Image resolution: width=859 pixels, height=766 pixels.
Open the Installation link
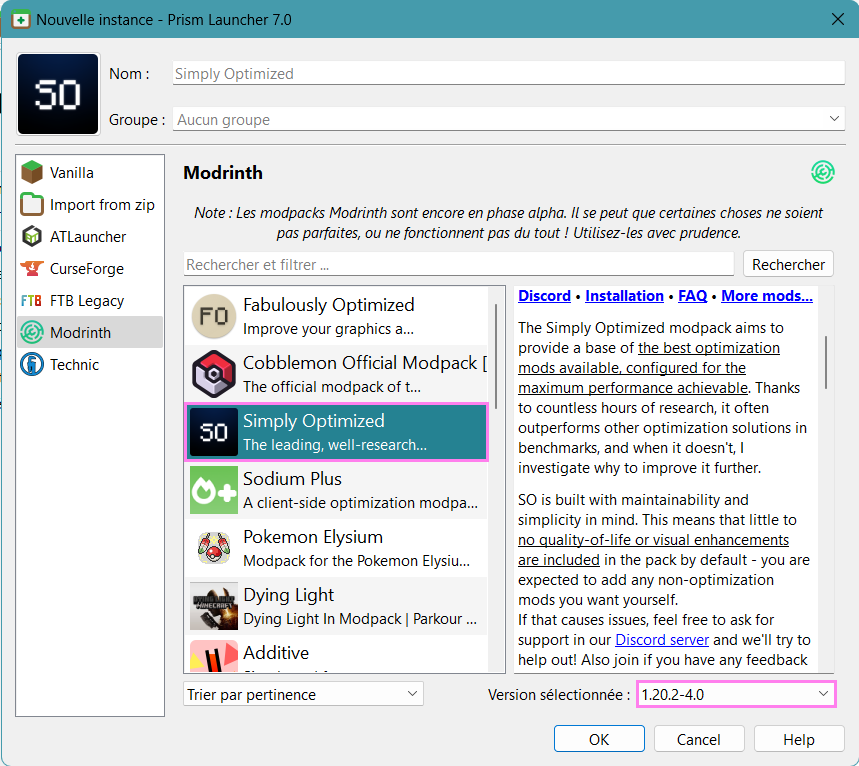coord(624,296)
